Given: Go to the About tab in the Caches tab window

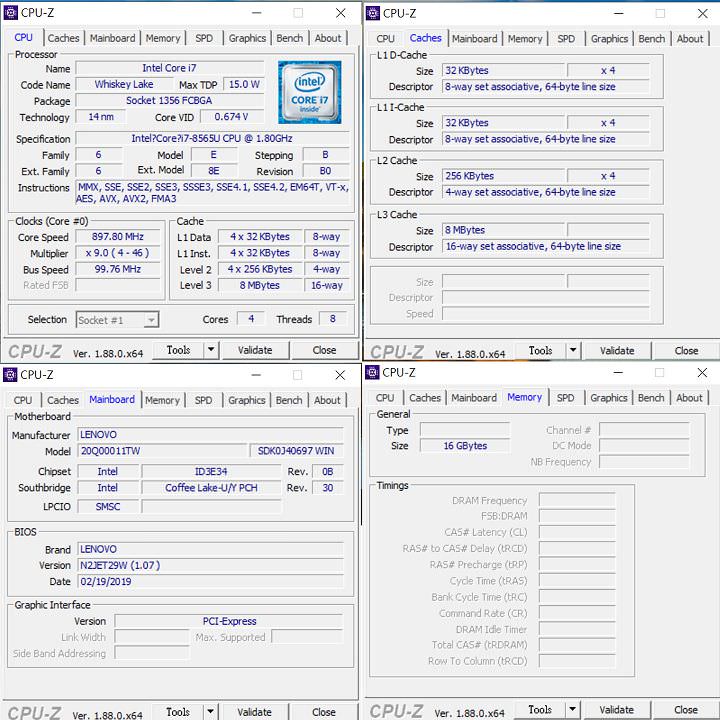Looking at the screenshot, I should coord(690,39).
